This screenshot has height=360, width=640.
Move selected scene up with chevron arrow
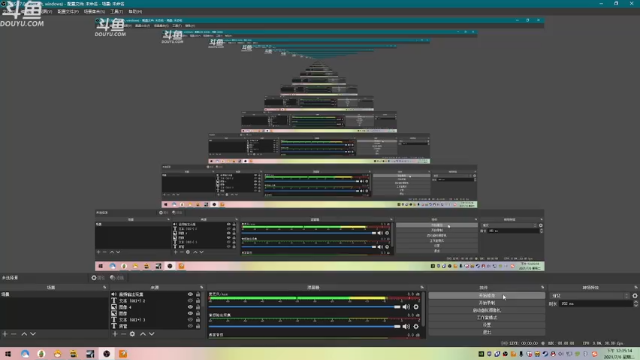pos(24,334)
